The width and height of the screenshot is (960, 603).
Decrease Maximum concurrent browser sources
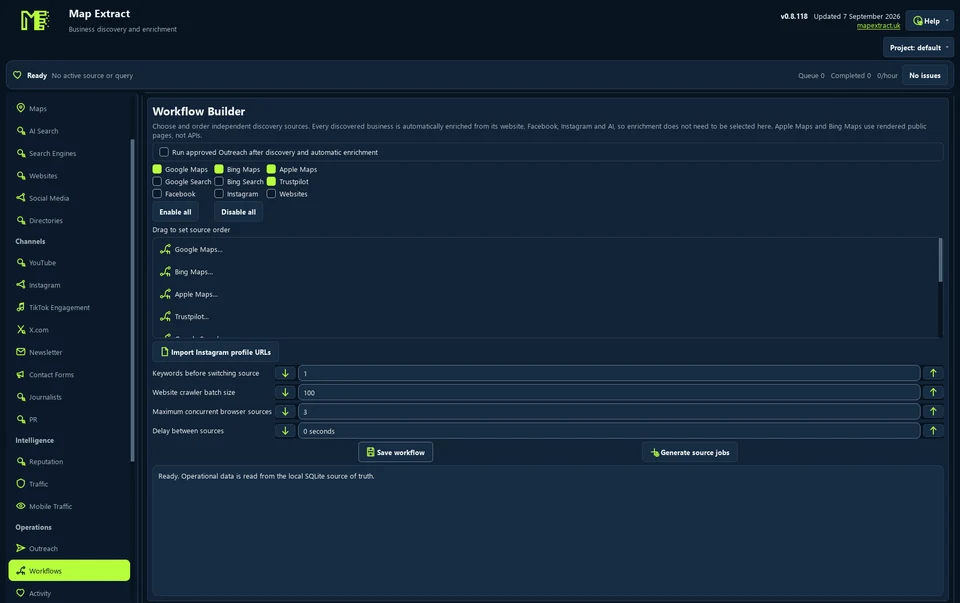click(x=285, y=411)
